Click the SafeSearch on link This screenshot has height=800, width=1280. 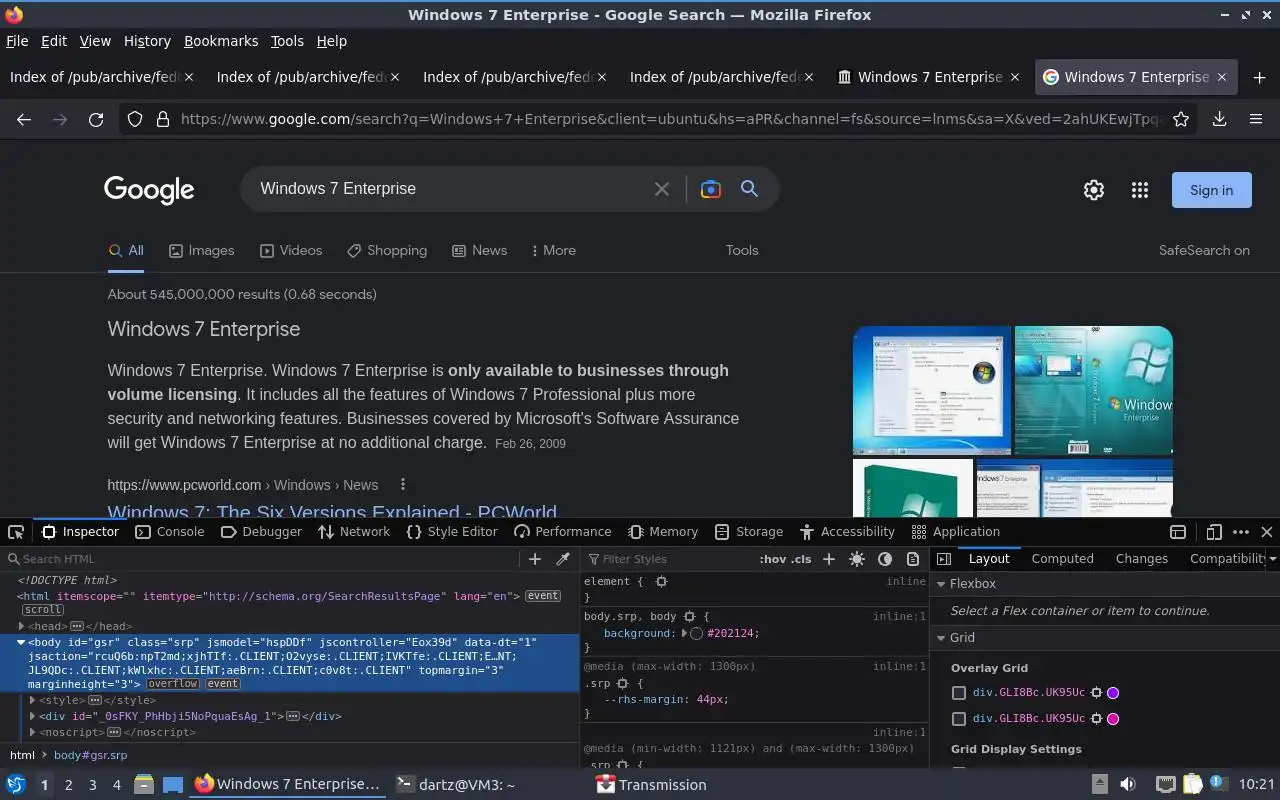point(1204,250)
